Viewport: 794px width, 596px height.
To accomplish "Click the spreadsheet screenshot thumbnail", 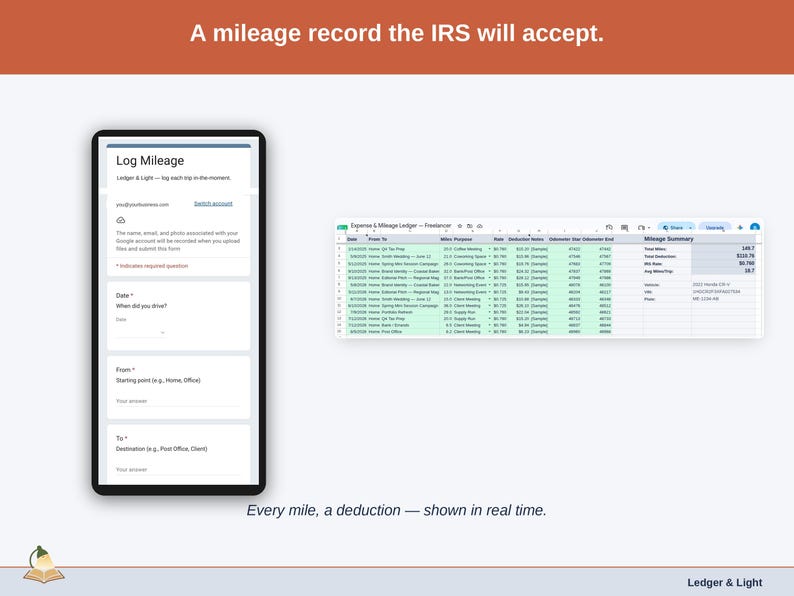I will [x=549, y=278].
